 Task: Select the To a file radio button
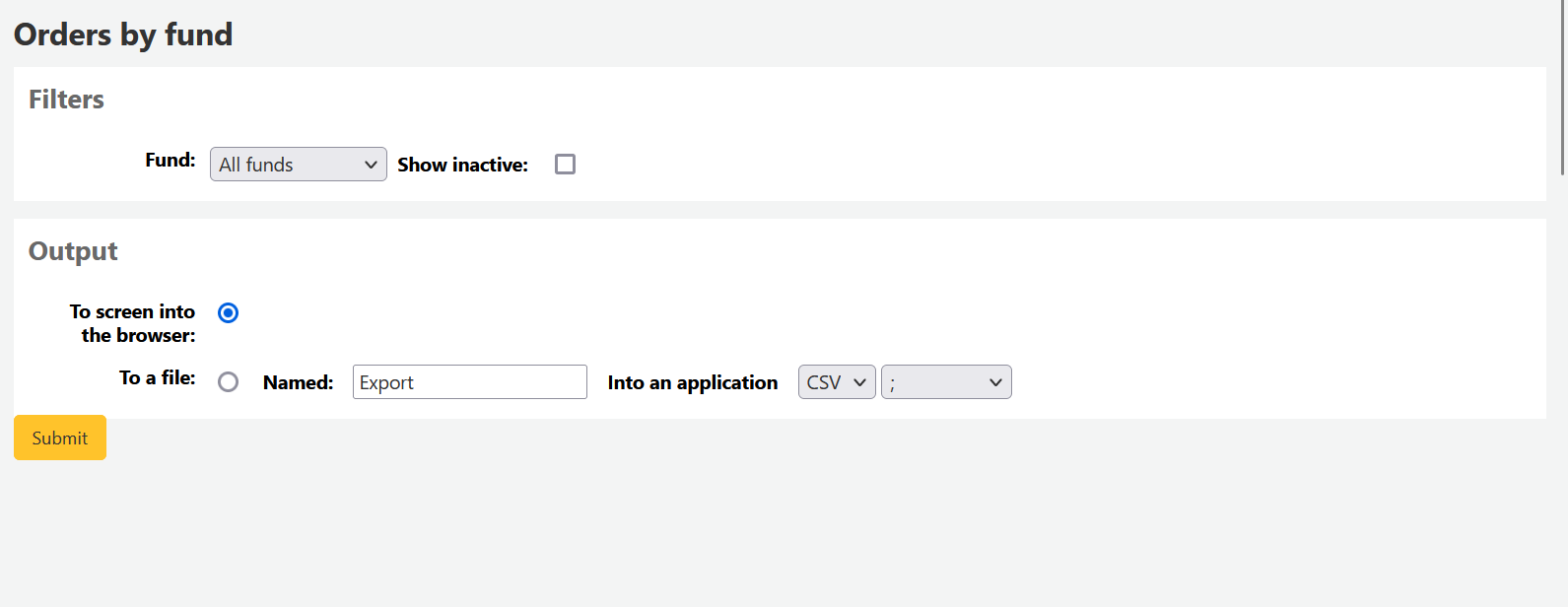(228, 382)
